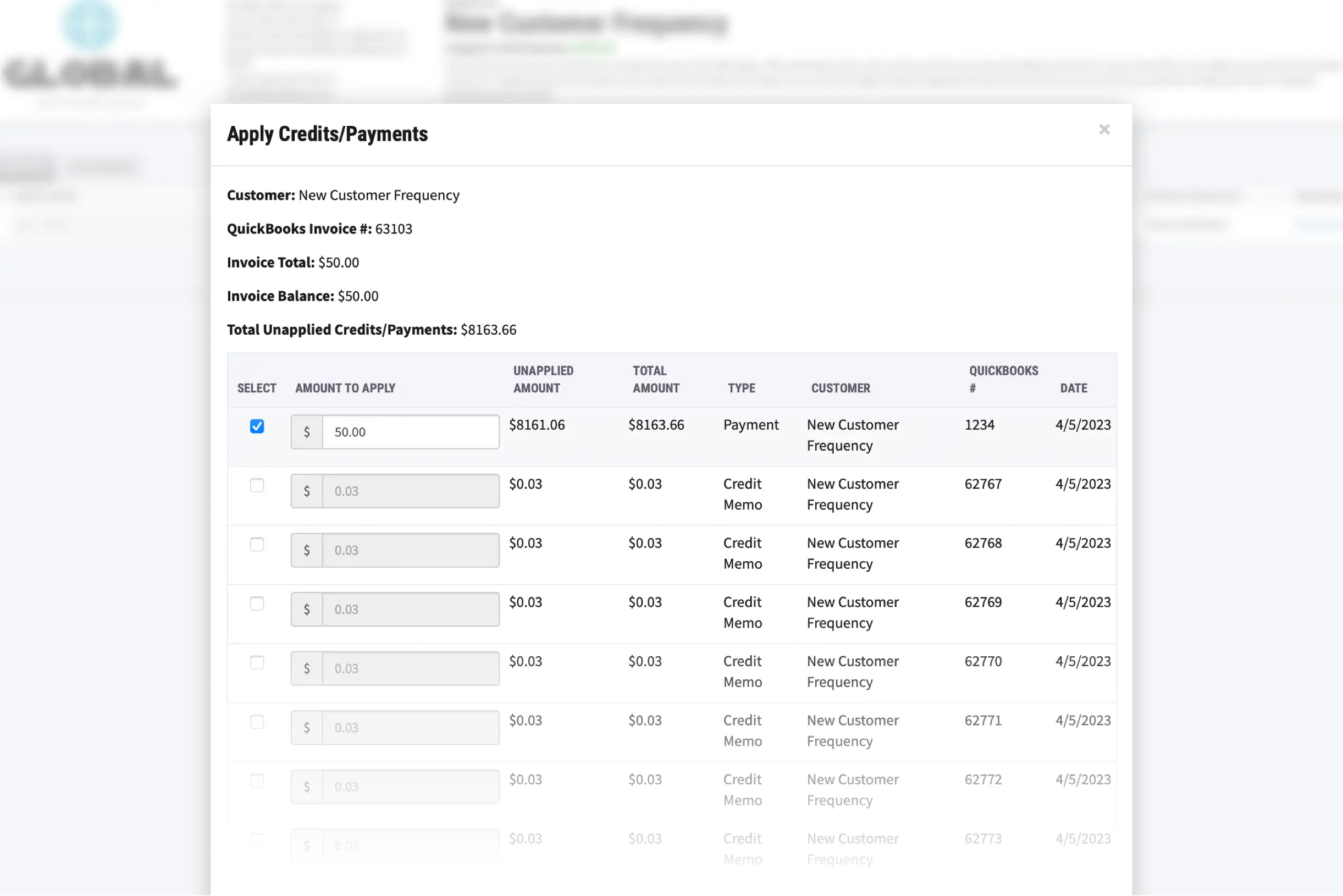Click QuickBooks number 62767

pyautogui.click(x=983, y=484)
